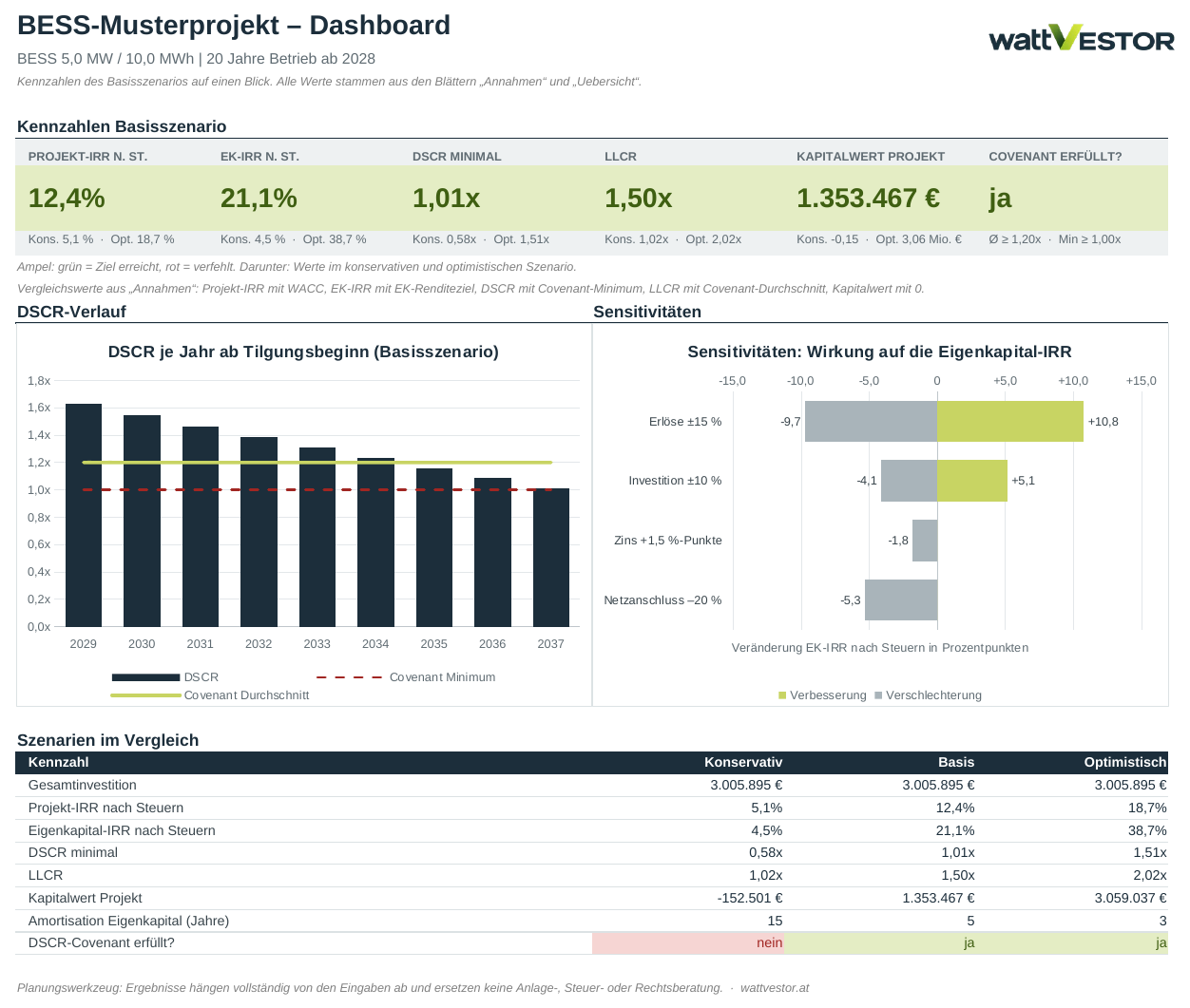Screen dimensions: 1190x1008
Task: Click the 2034 x-axis label
Action: 375,644
